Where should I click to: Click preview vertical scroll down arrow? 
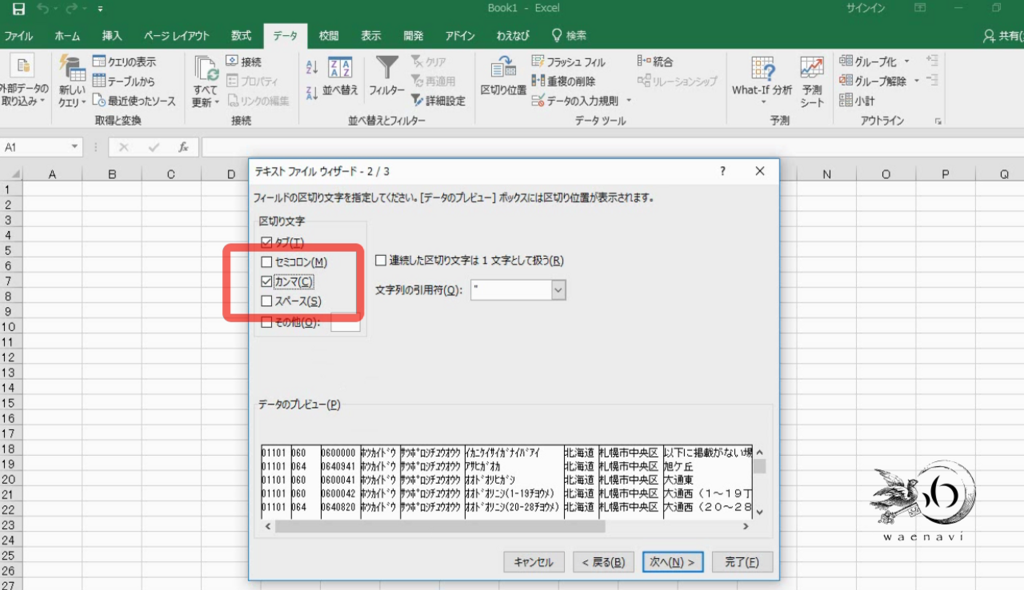coord(760,512)
